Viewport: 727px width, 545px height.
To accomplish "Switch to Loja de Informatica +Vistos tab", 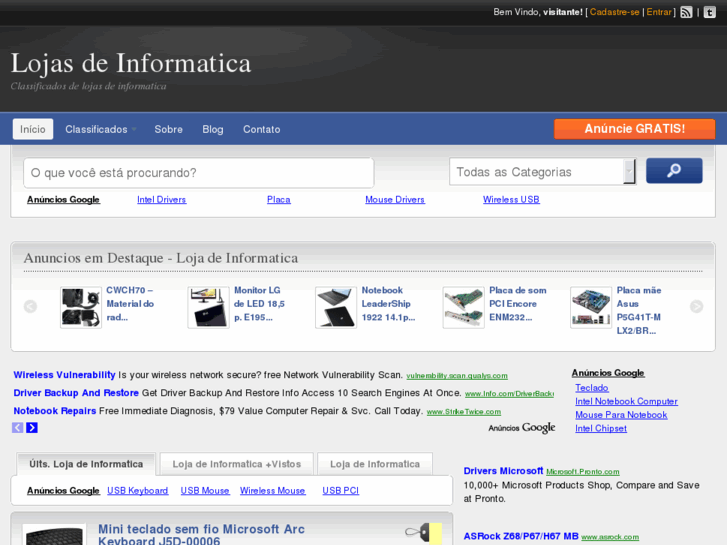I will tap(236, 464).
